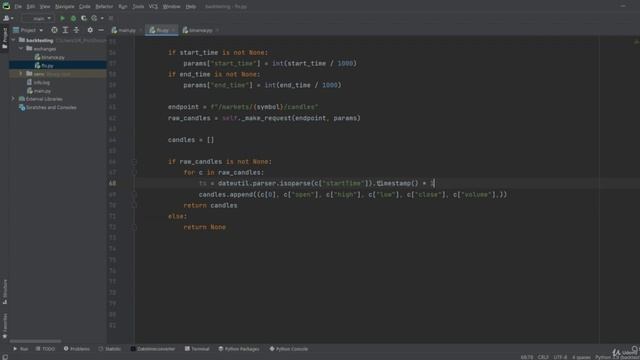This screenshot has width=640, height=360.
Task: Expand the venv folder
Action: pos(21,74)
